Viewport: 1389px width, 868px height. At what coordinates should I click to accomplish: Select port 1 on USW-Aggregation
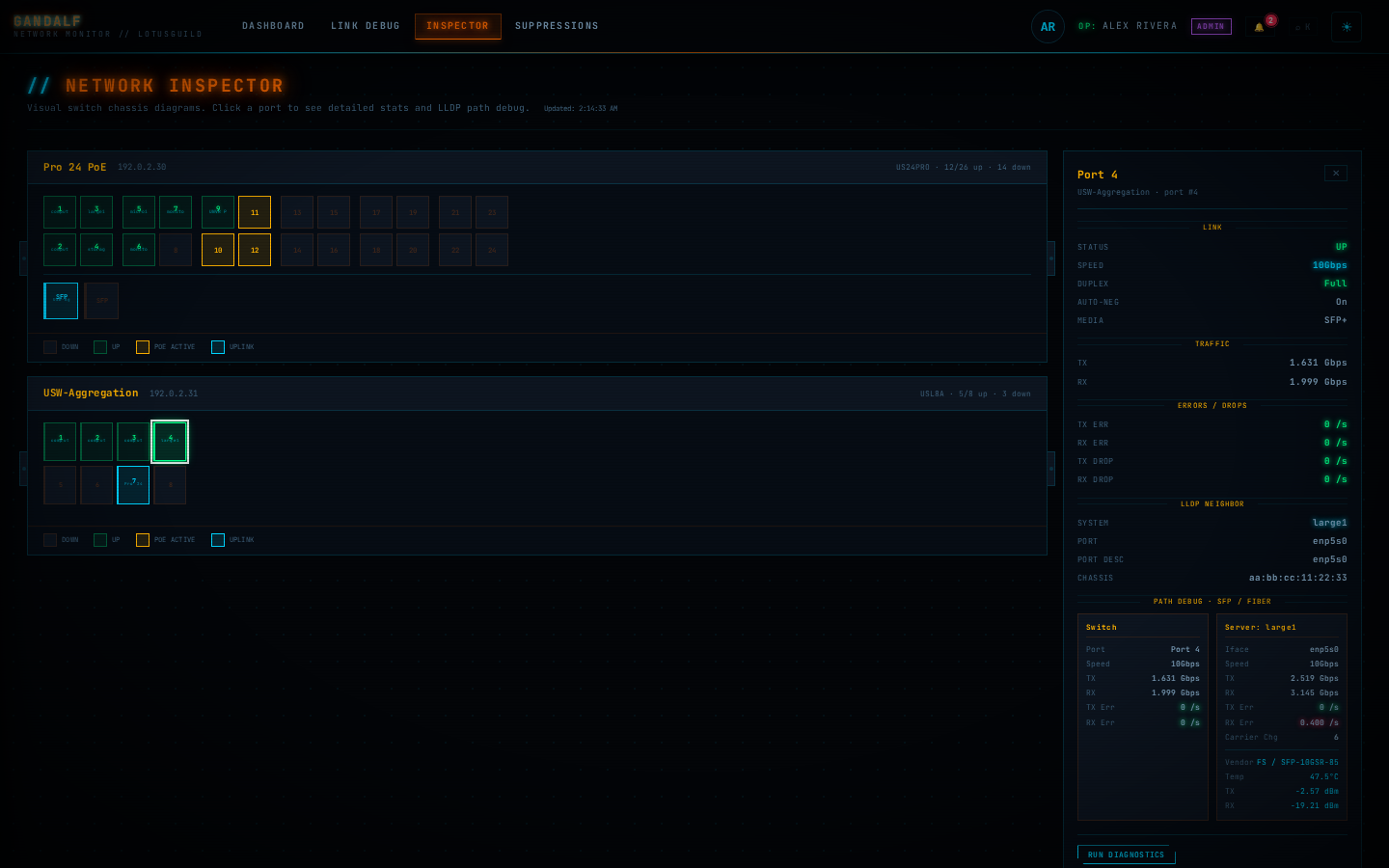pyautogui.click(x=60, y=442)
